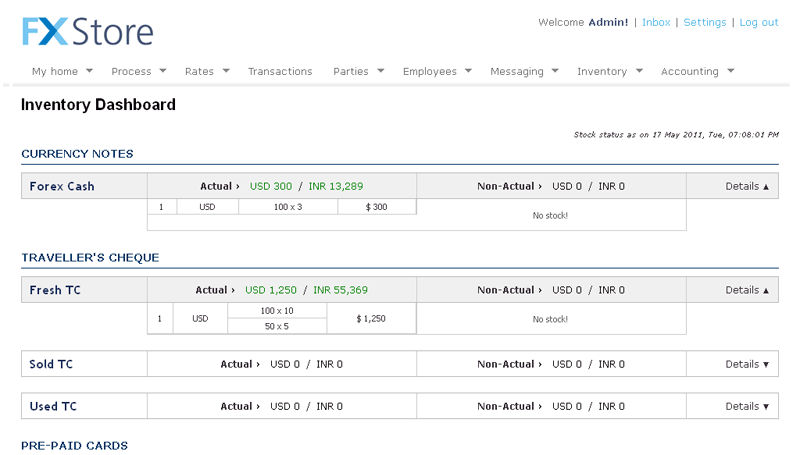This screenshot has height=455, width=800.
Task: Go to the Transactions page
Action: (280, 72)
